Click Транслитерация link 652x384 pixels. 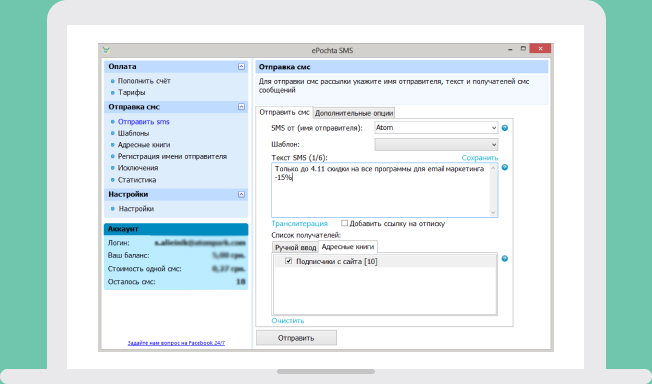[299, 223]
